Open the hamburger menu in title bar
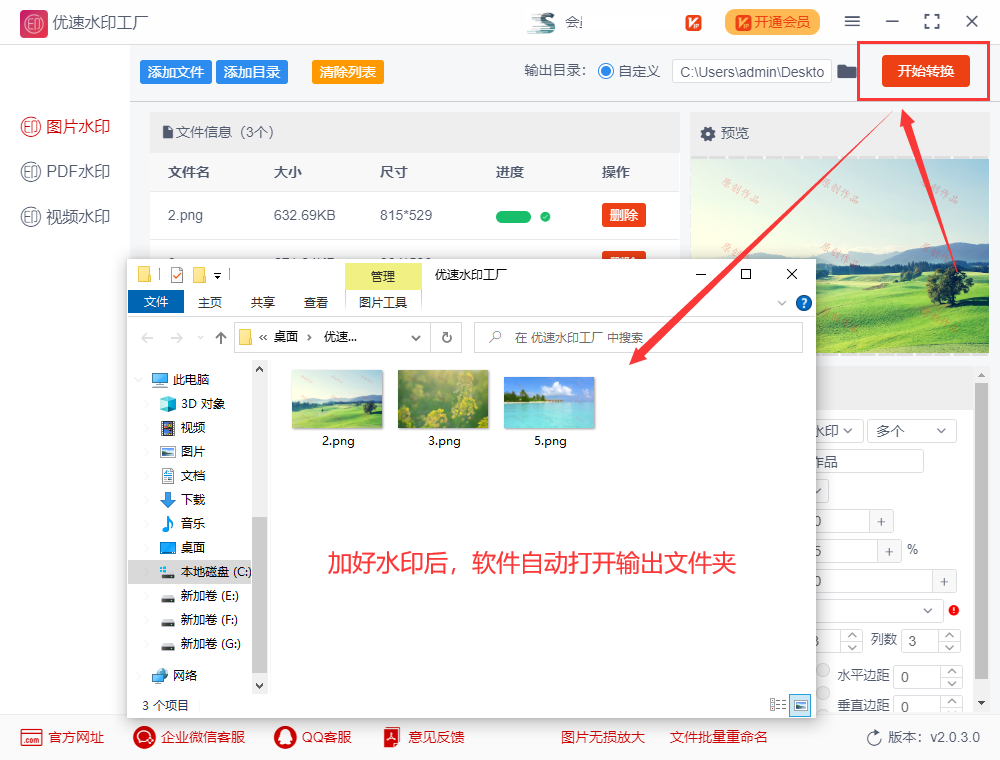 click(x=852, y=22)
